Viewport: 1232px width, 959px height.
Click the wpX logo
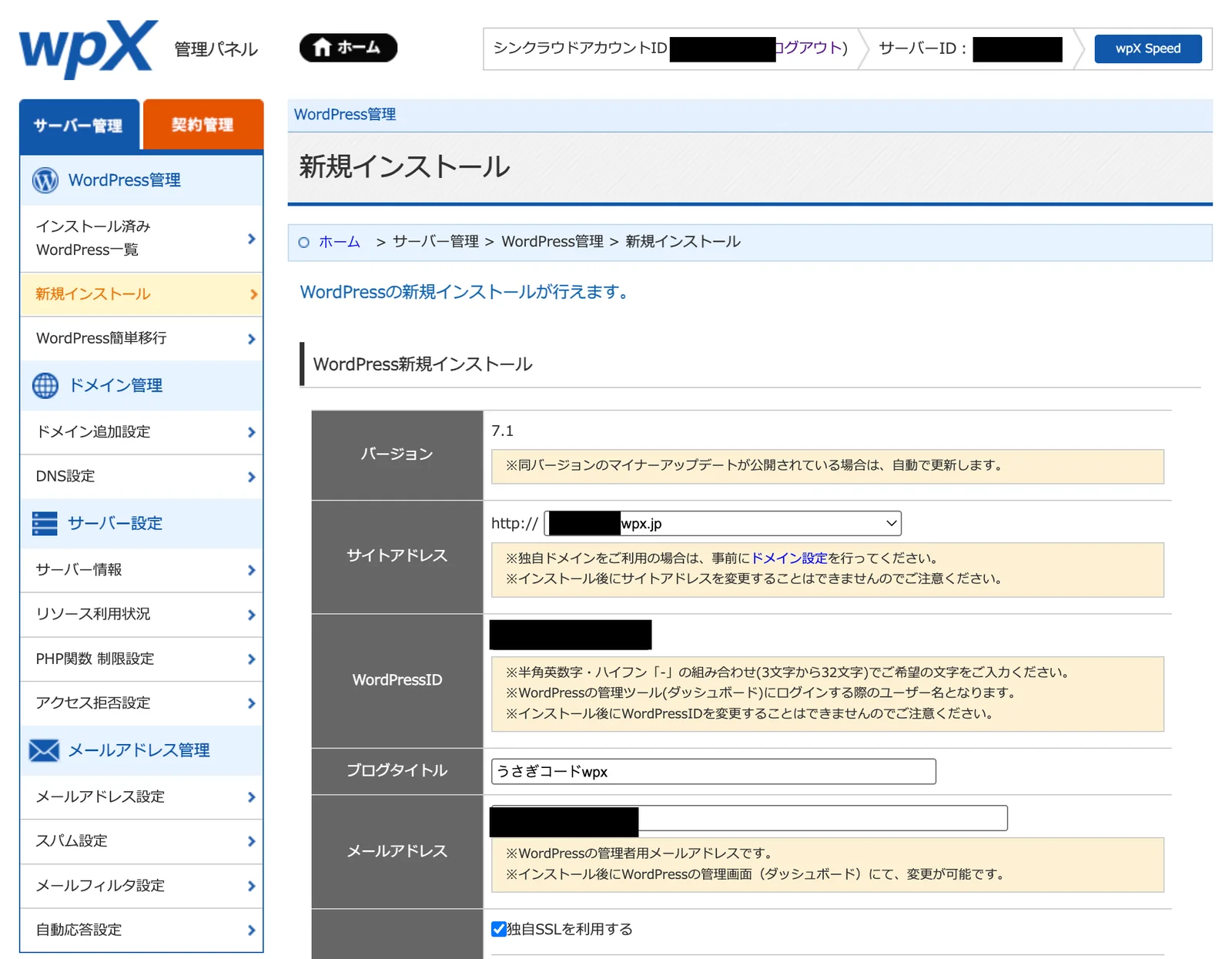[89, 49]
